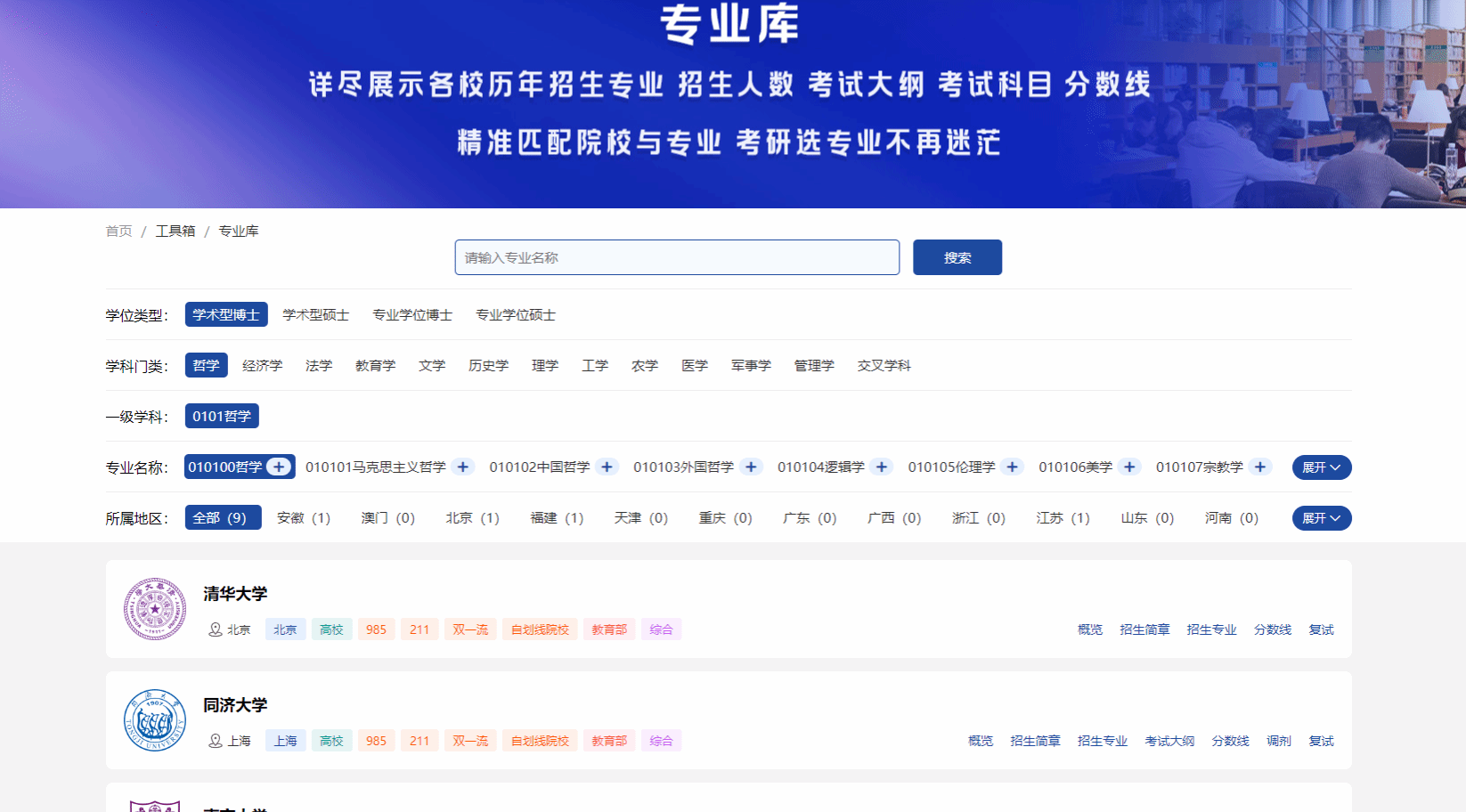Click plus icon next to 010100哲学

pos(279,467)
